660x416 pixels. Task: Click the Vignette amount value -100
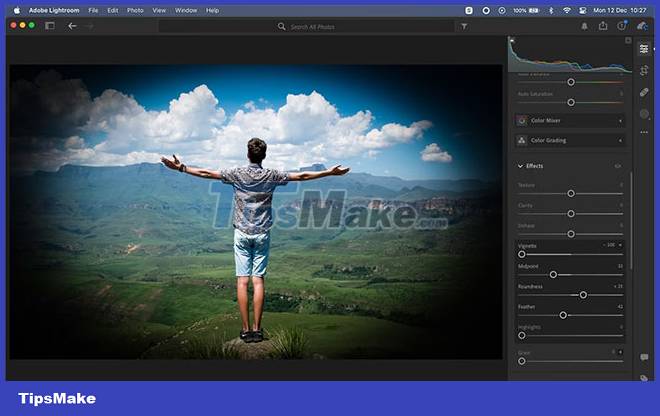pos(609,245)
